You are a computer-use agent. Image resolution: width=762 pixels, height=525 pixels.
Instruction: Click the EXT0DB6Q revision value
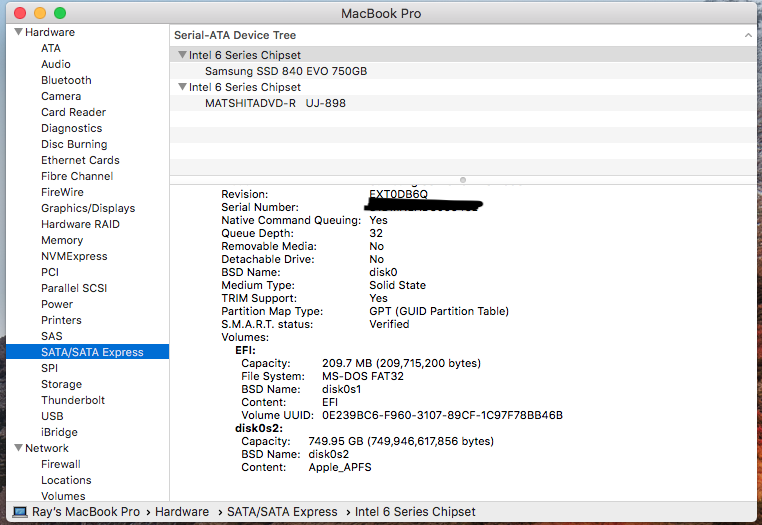tap(398, 194)
